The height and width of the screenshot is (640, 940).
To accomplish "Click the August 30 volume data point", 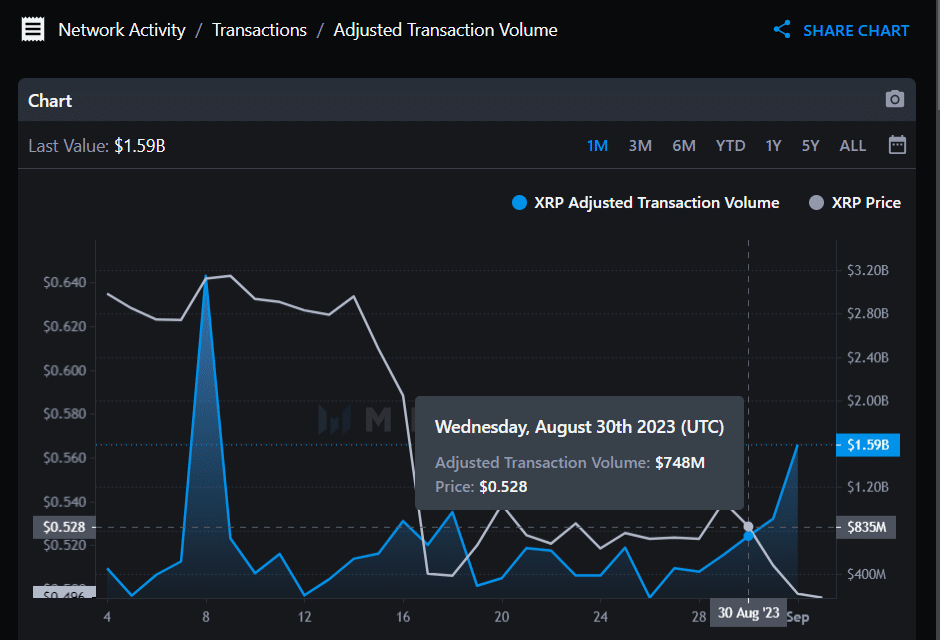I will tap(748, 536).
